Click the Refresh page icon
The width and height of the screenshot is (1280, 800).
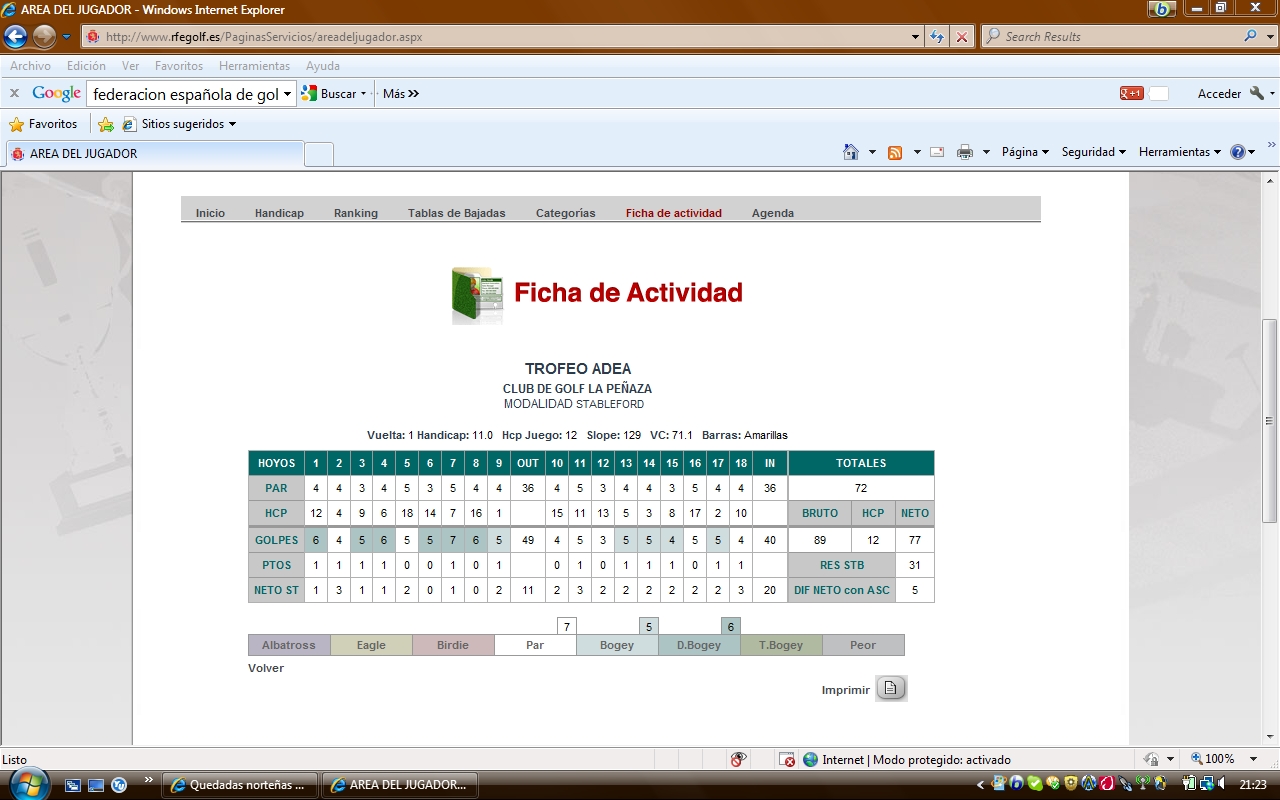pyautogui.click(x=937, y=37)
